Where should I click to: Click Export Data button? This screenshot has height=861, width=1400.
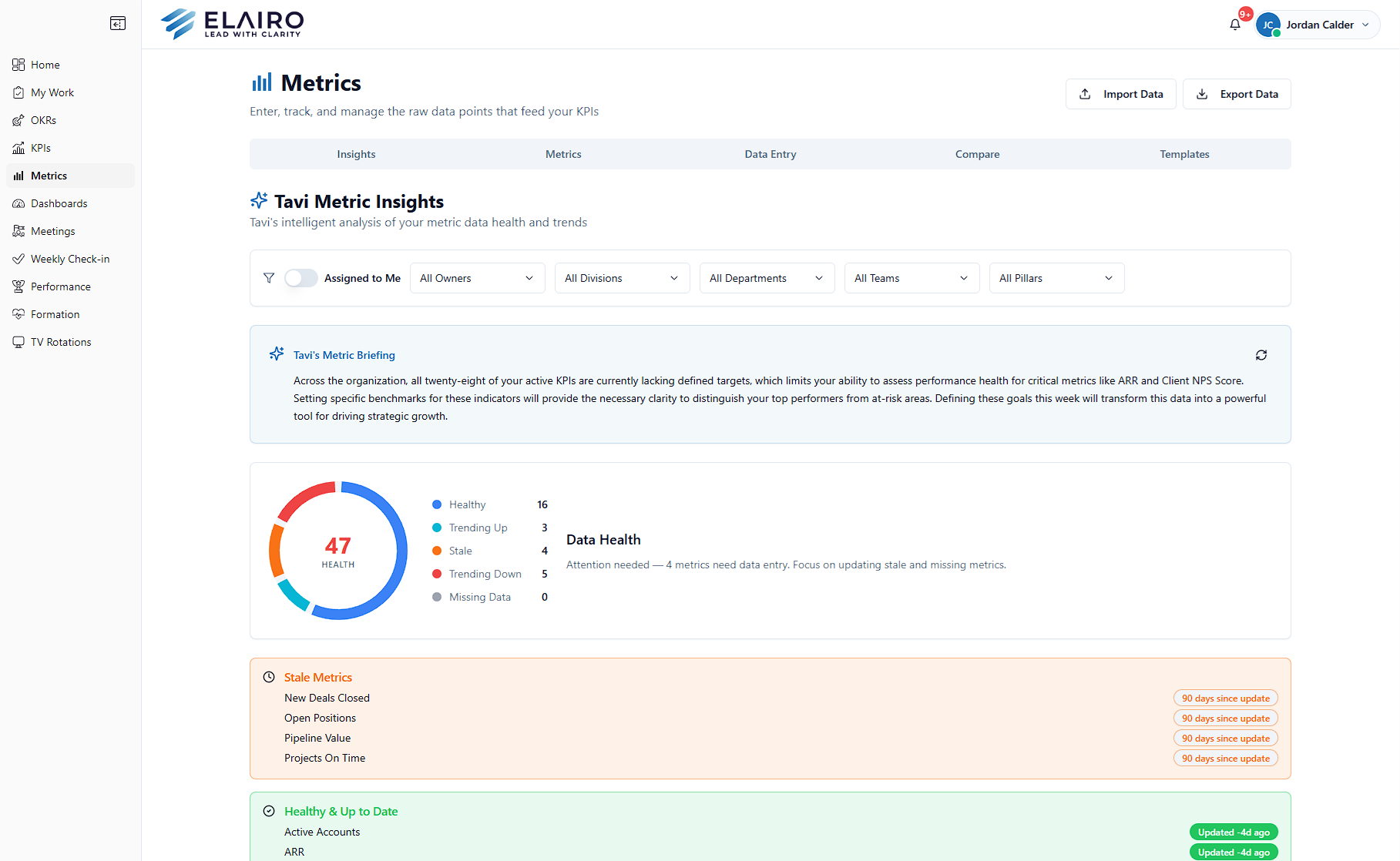[1237, 94]
